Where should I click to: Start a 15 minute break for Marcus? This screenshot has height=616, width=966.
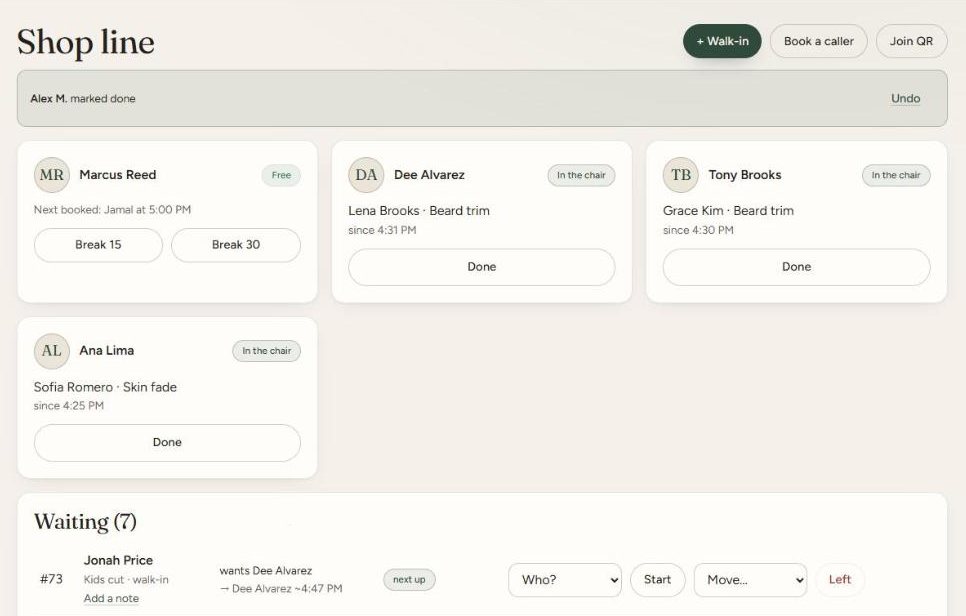[x=99, y=245]
